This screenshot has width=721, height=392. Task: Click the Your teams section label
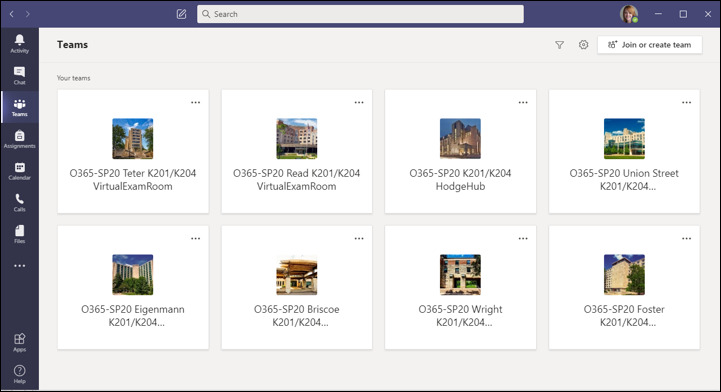point(74,78)
